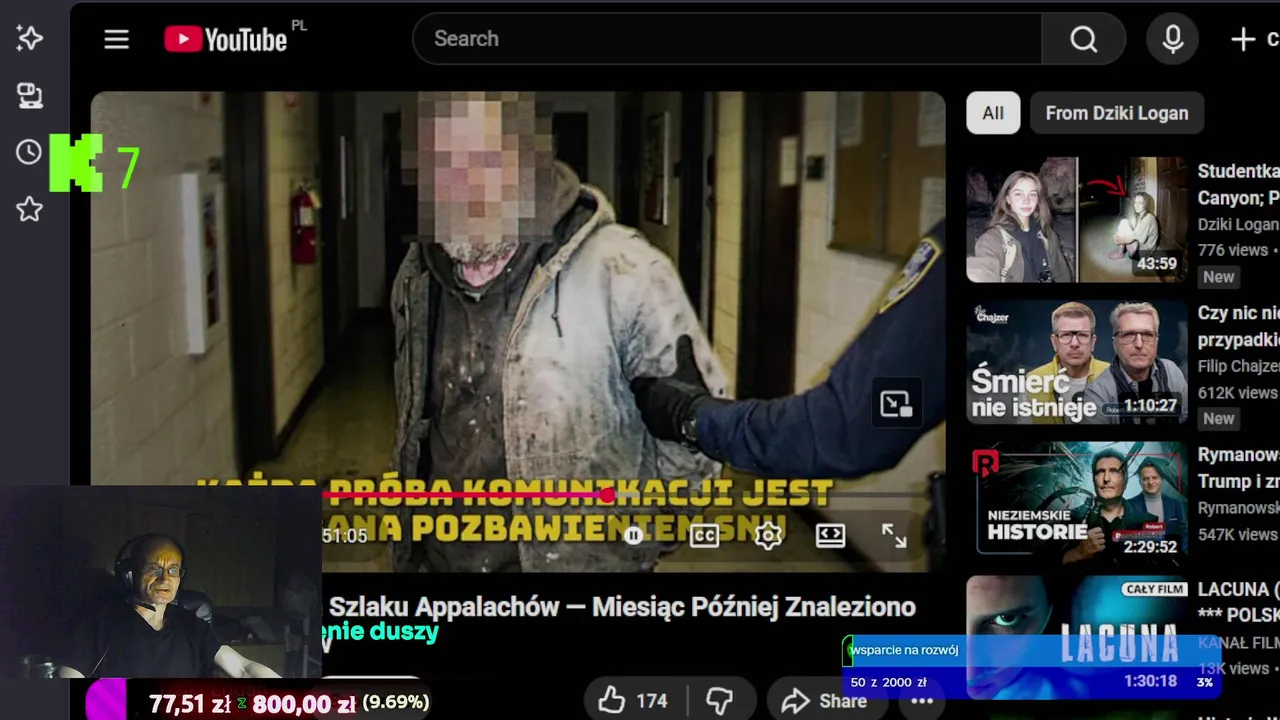The width and height of the screenshot is (1280, 720).
Task: Switch to theater mode
Action: coord(831,536)
